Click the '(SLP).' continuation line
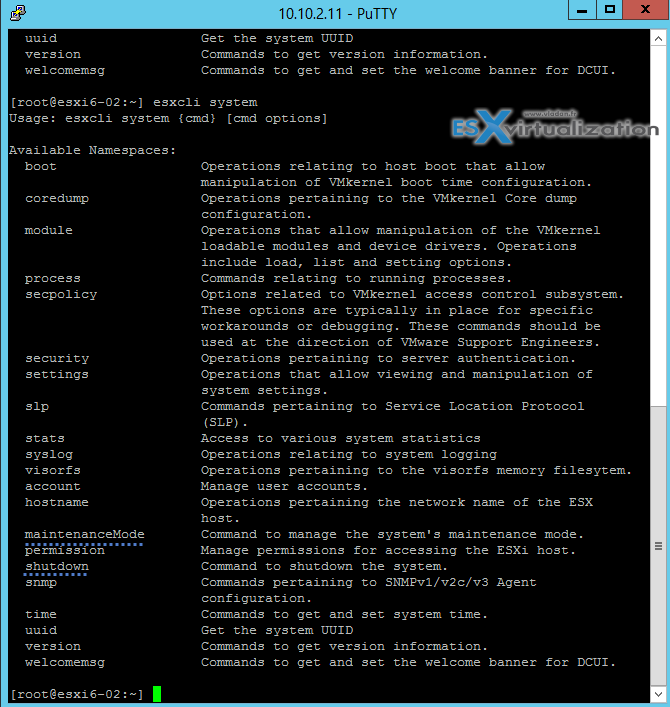This screenshot has width=670, height=707. click(x=225, y=422)
